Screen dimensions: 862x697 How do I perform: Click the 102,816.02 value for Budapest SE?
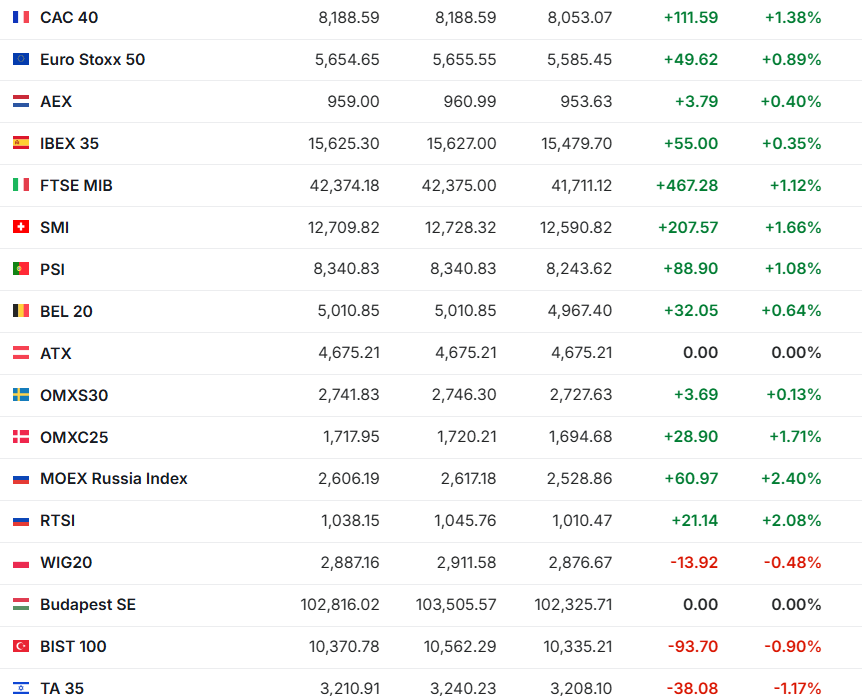point(340,604)
